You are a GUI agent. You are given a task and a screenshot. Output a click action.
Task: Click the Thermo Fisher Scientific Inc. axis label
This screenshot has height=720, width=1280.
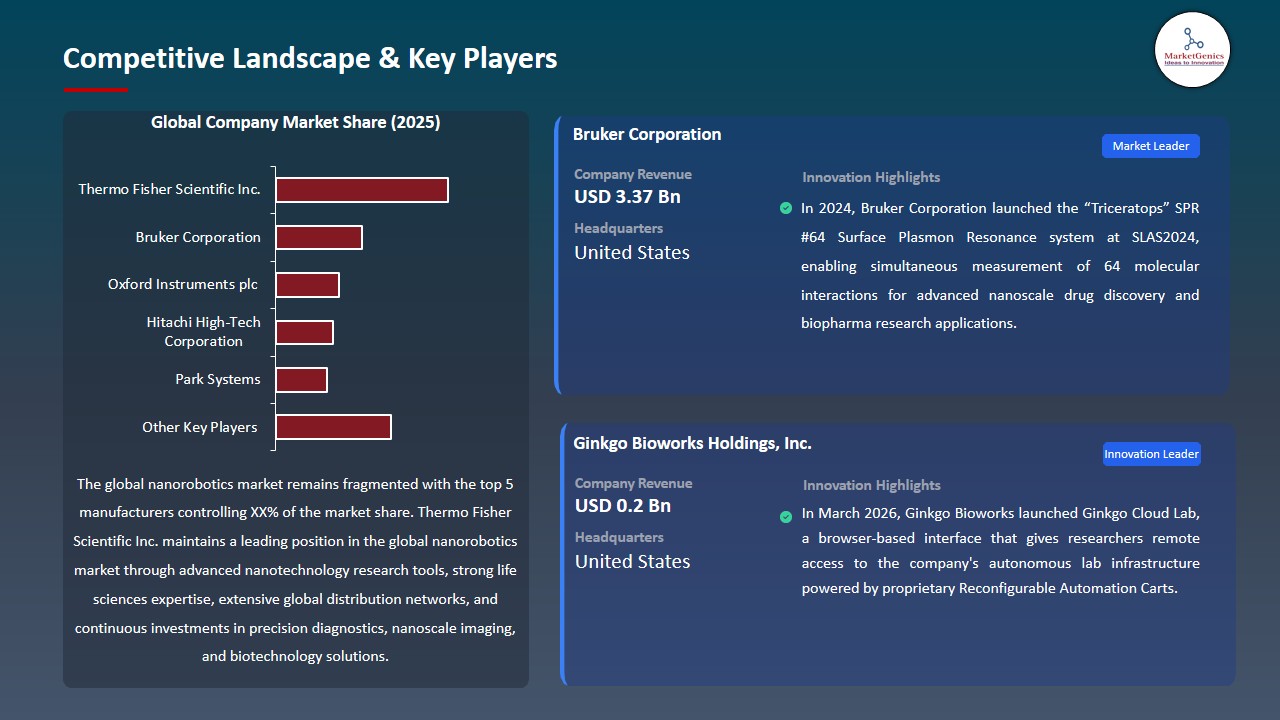[x=169, y=189]
